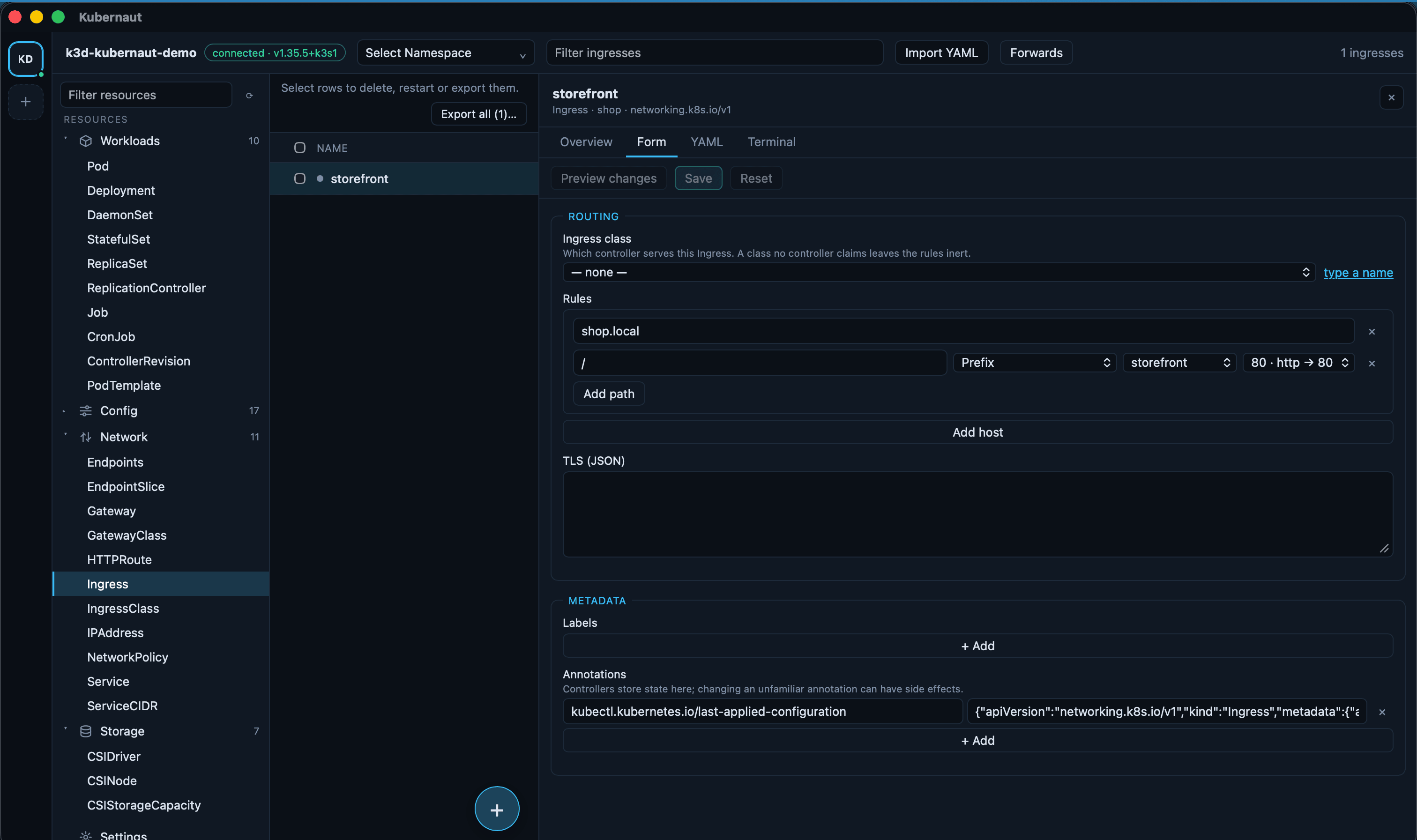This screenshot has width=1417, height=840.
Task: Click Export all (1)…
Action: (478, 114)
